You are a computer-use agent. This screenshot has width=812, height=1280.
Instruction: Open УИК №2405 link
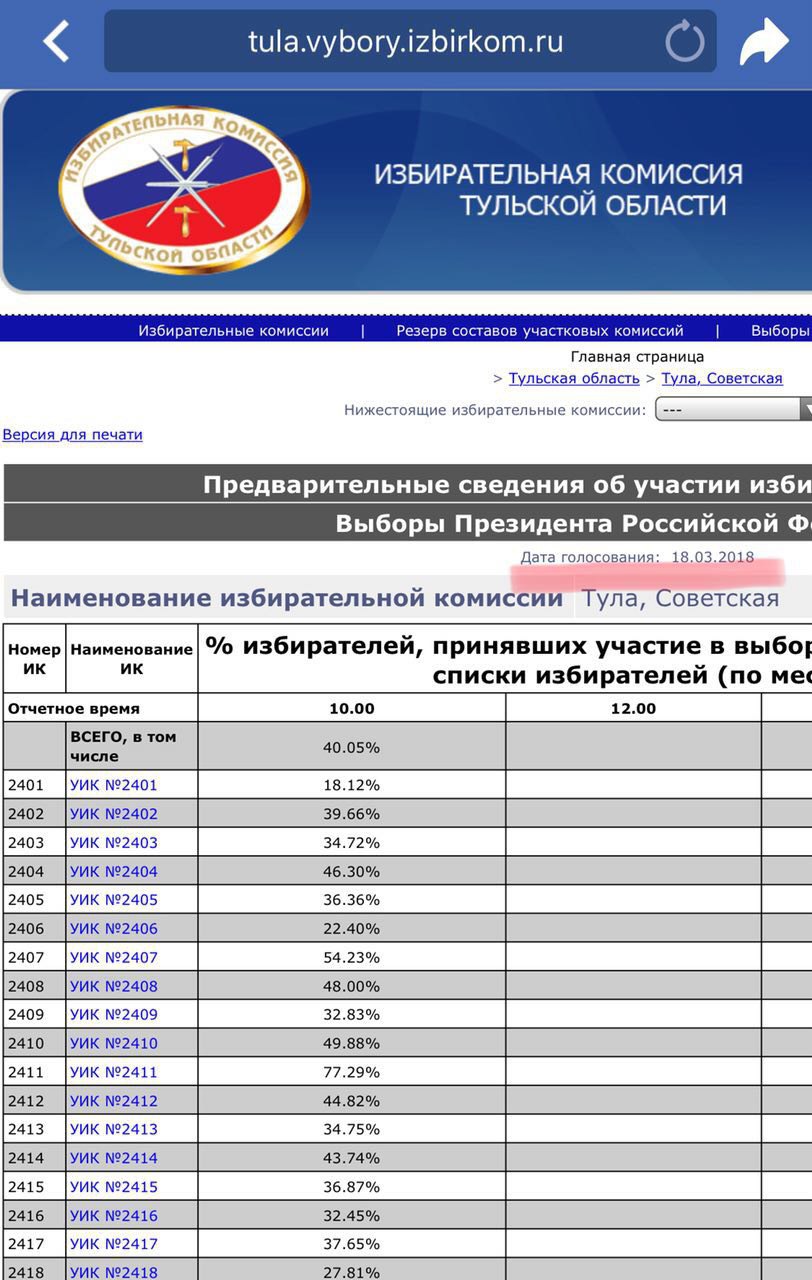pyautogui.click(x=114, y=900)
